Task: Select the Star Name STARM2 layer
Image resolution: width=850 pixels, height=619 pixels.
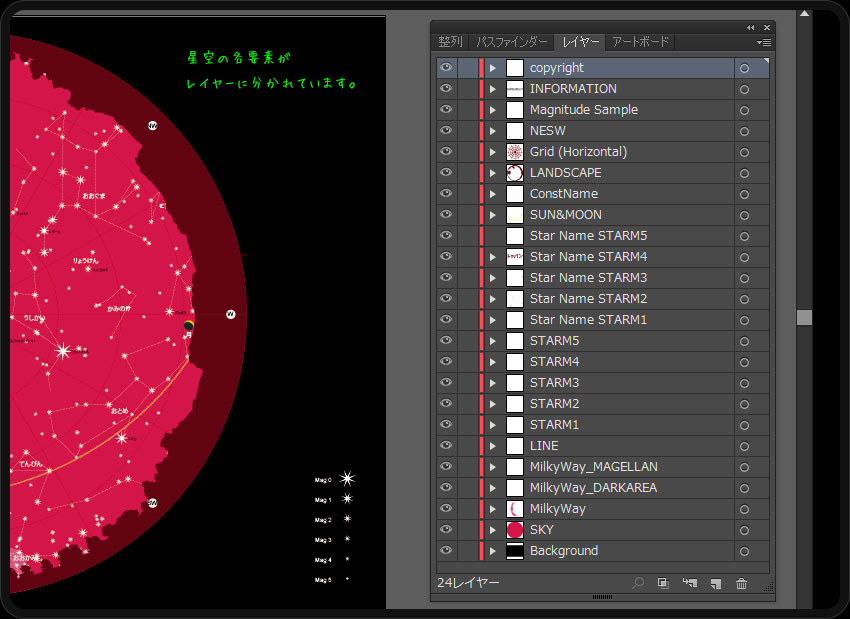Action: pos(588,299)
